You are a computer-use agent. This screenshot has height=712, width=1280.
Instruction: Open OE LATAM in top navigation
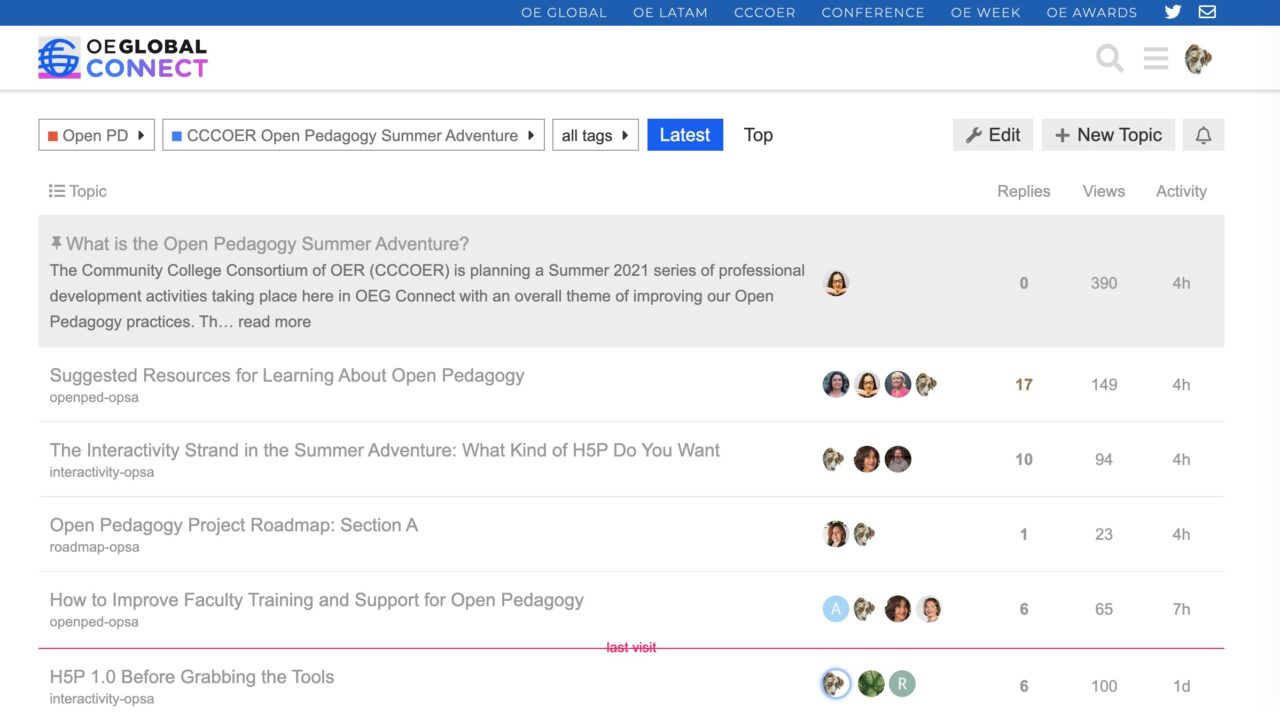click(x=670, y=13)
